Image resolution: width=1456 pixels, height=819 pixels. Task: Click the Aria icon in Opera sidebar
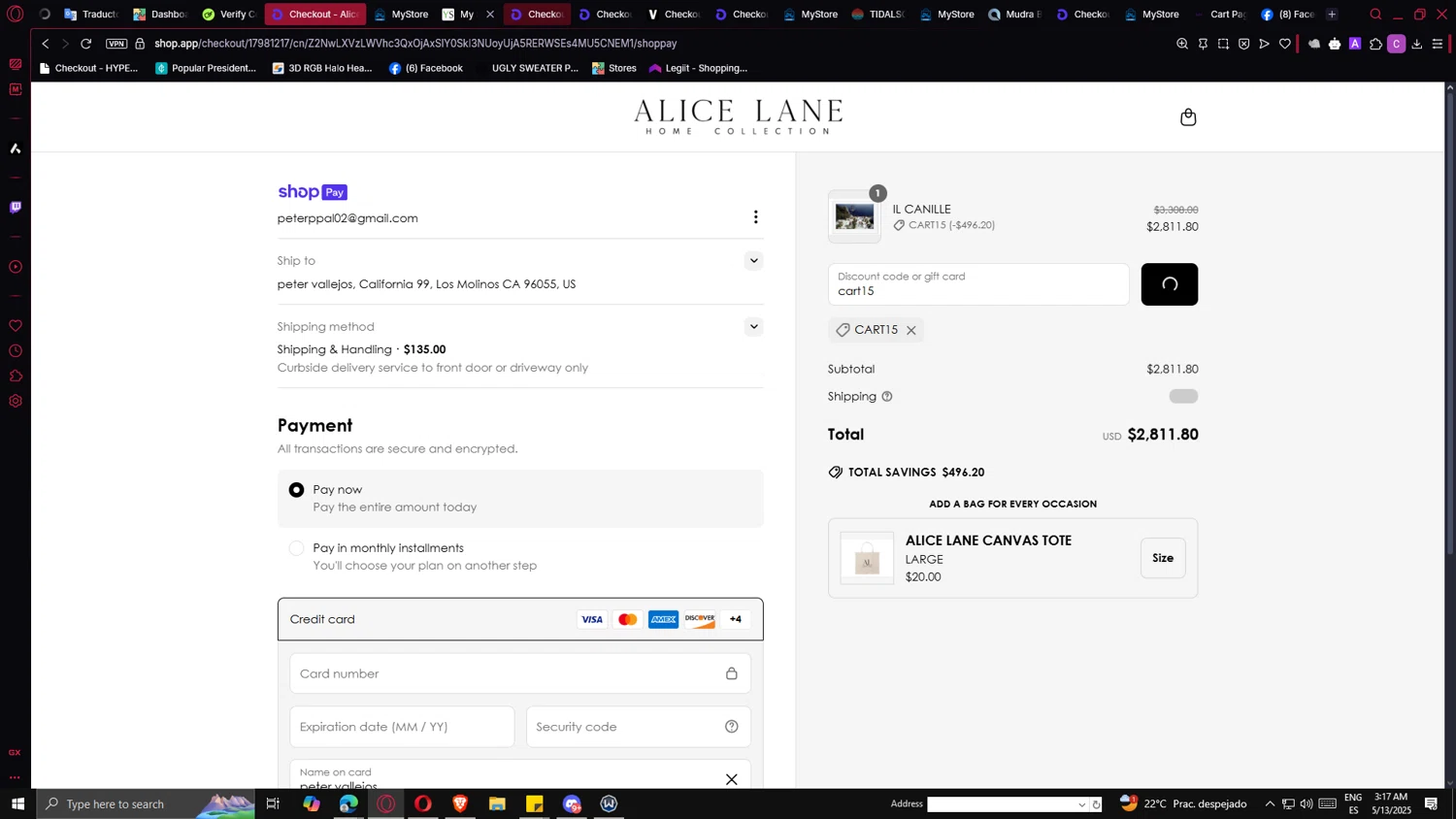pos(16,148)
